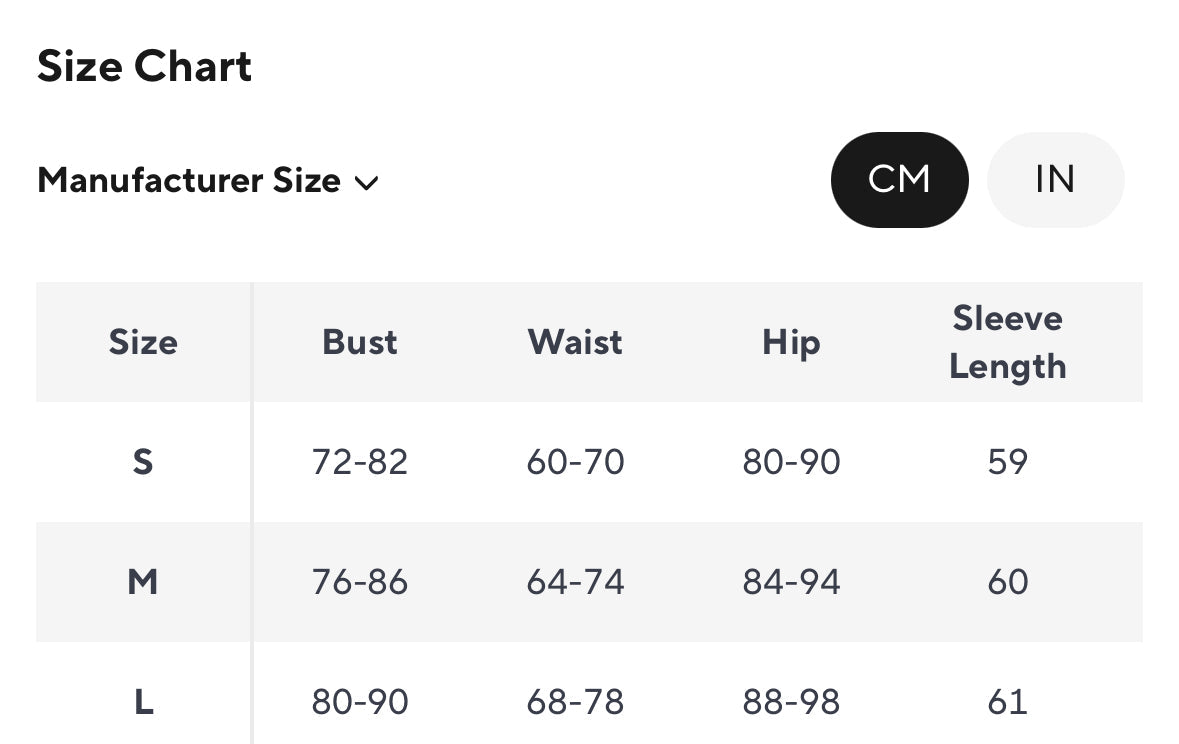
Task: Click the chevron beside Manufacturer Size
Action: point(366,183)
